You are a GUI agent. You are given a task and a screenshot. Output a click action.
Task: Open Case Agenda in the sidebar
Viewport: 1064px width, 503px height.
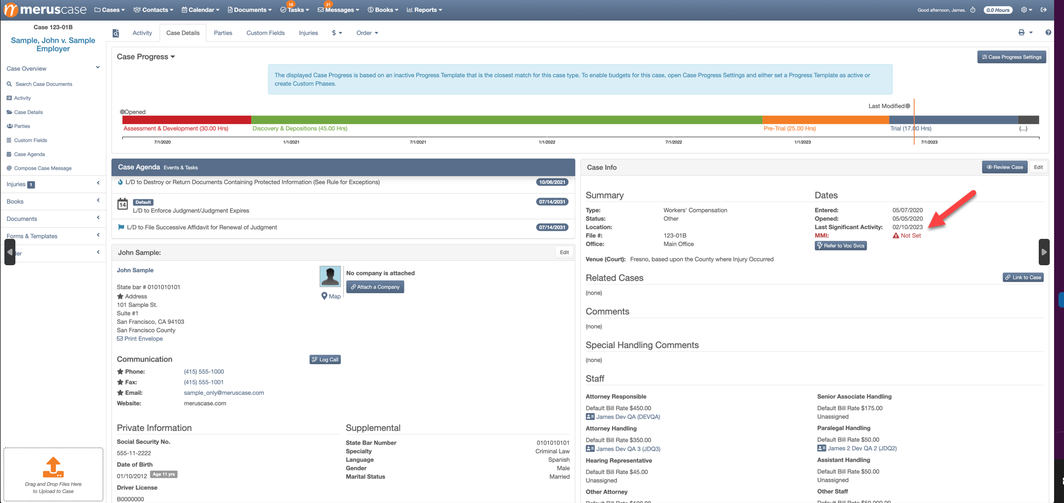(29, 154)
